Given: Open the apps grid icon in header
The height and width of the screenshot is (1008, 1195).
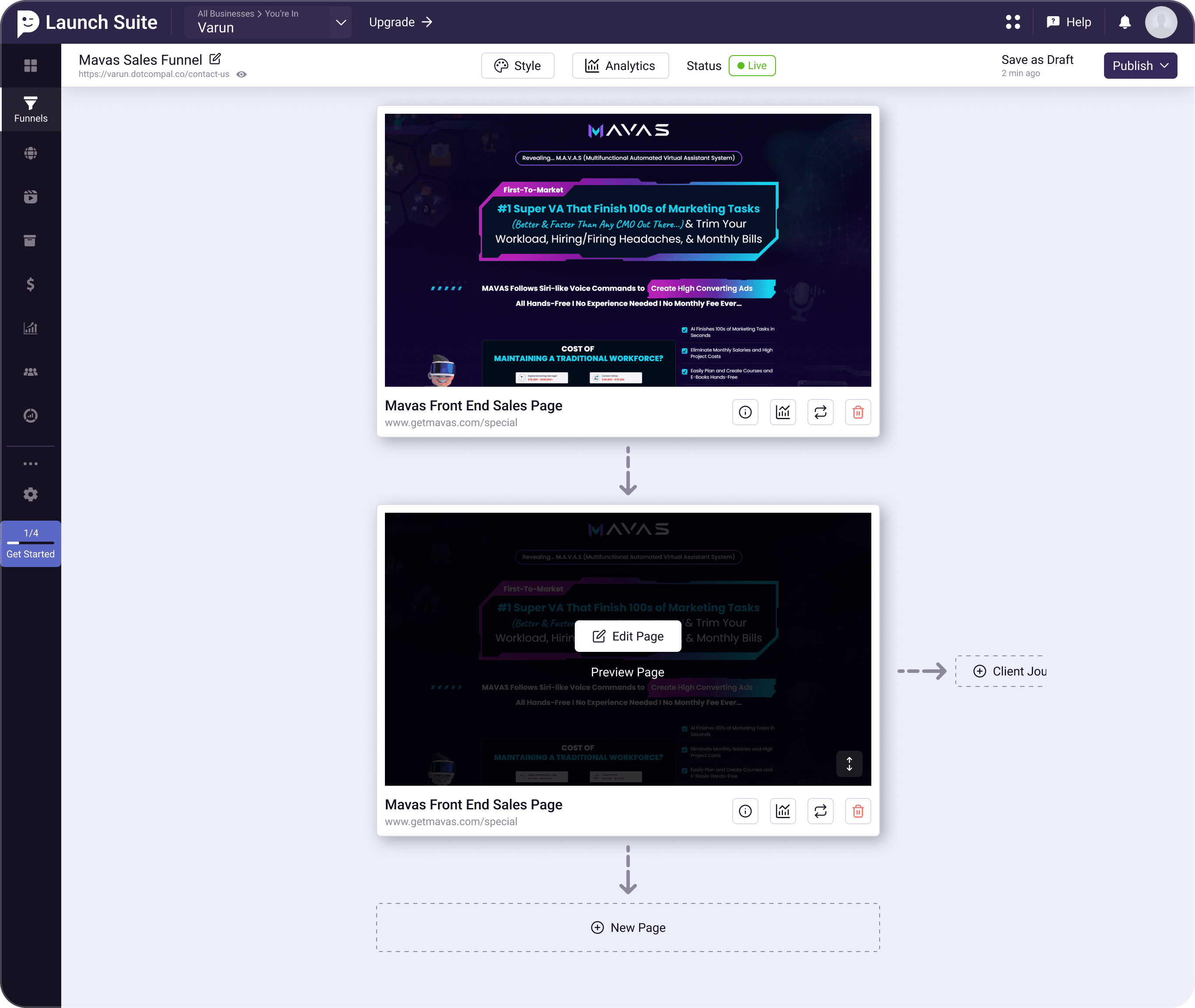Looking at the screenshot, I should tap(1013, 22).
